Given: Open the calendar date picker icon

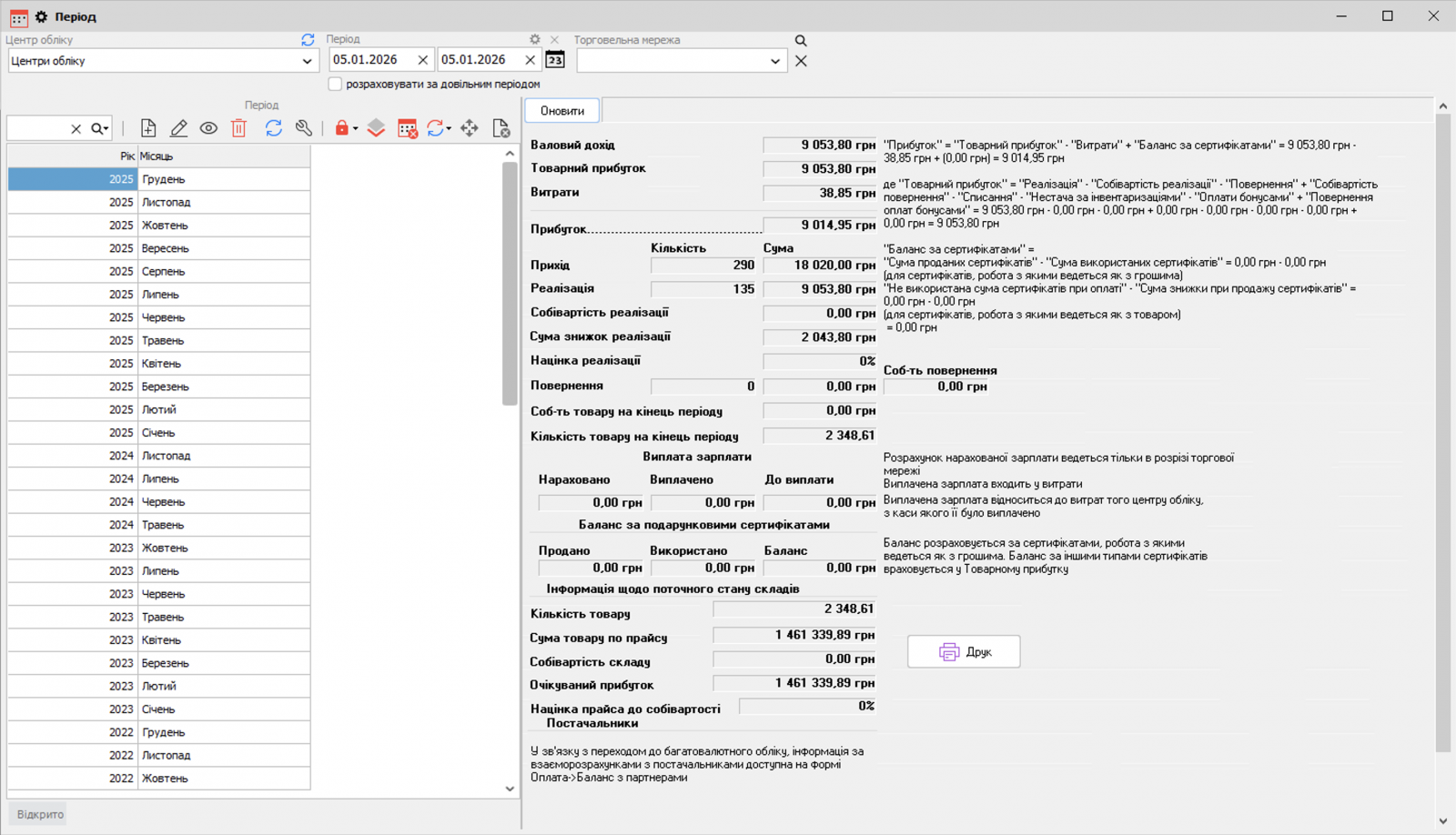Looking at the screenshot, I should [x=555, y=60].
